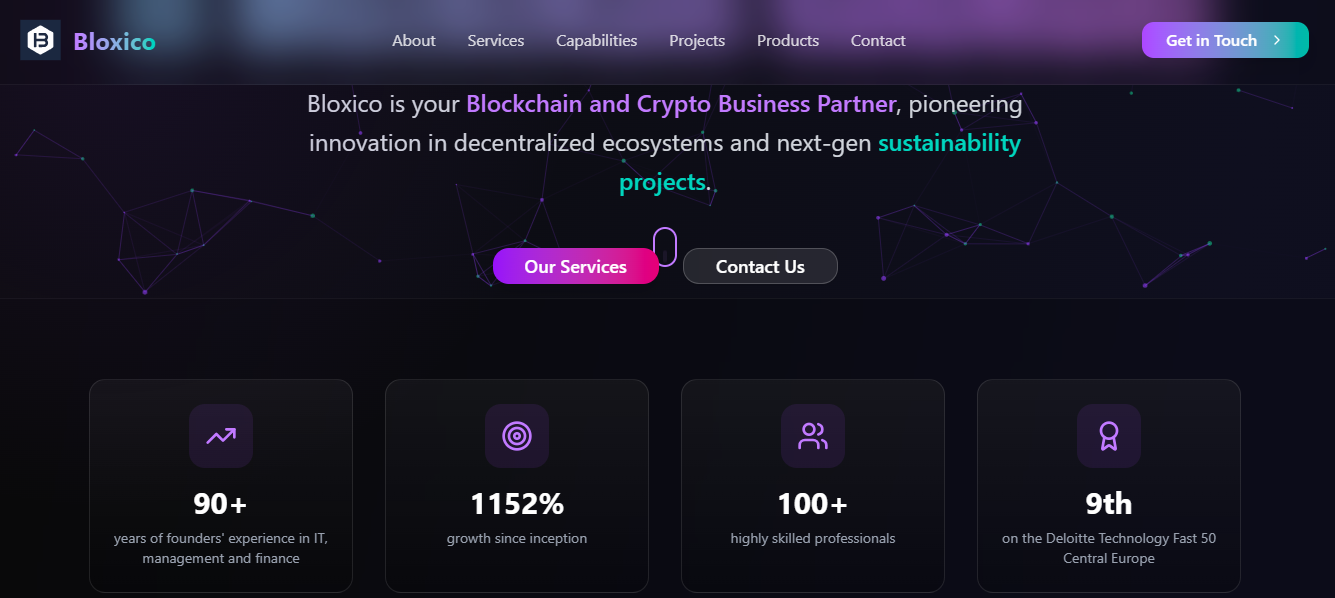The image size is (1335, 598).
Task: Click the trending-up arrow icon in the 90+ card
Action: point(221,436)
